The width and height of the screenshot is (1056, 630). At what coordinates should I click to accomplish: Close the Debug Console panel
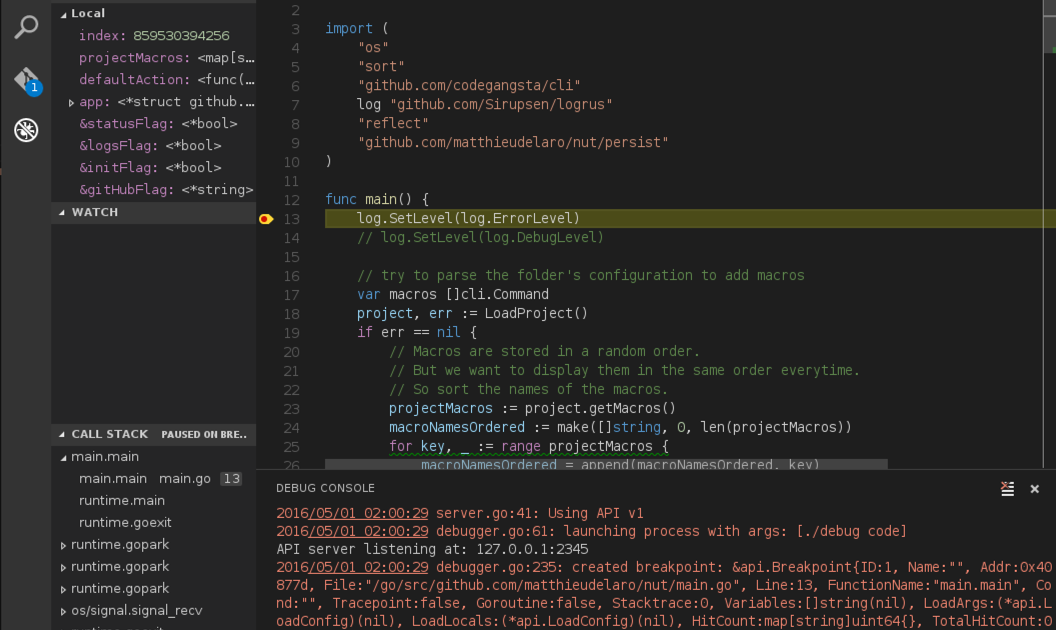pos(1034,489)
